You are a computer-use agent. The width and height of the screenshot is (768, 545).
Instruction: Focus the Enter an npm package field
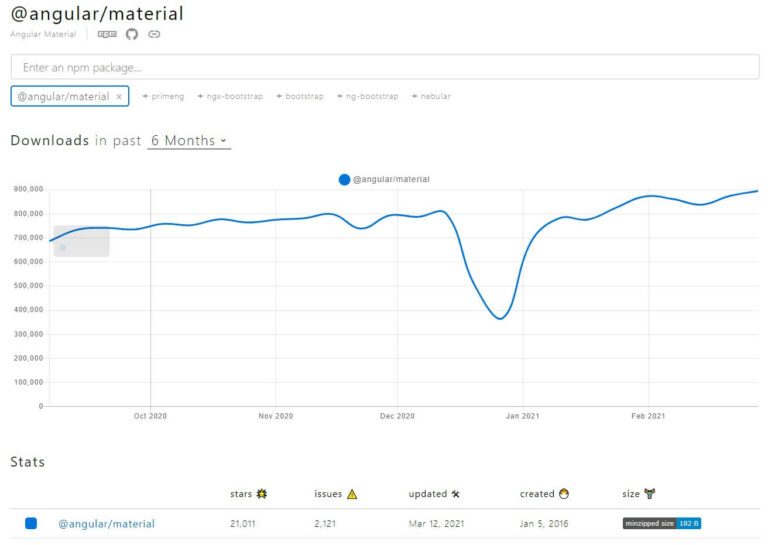tap(384, 67)
